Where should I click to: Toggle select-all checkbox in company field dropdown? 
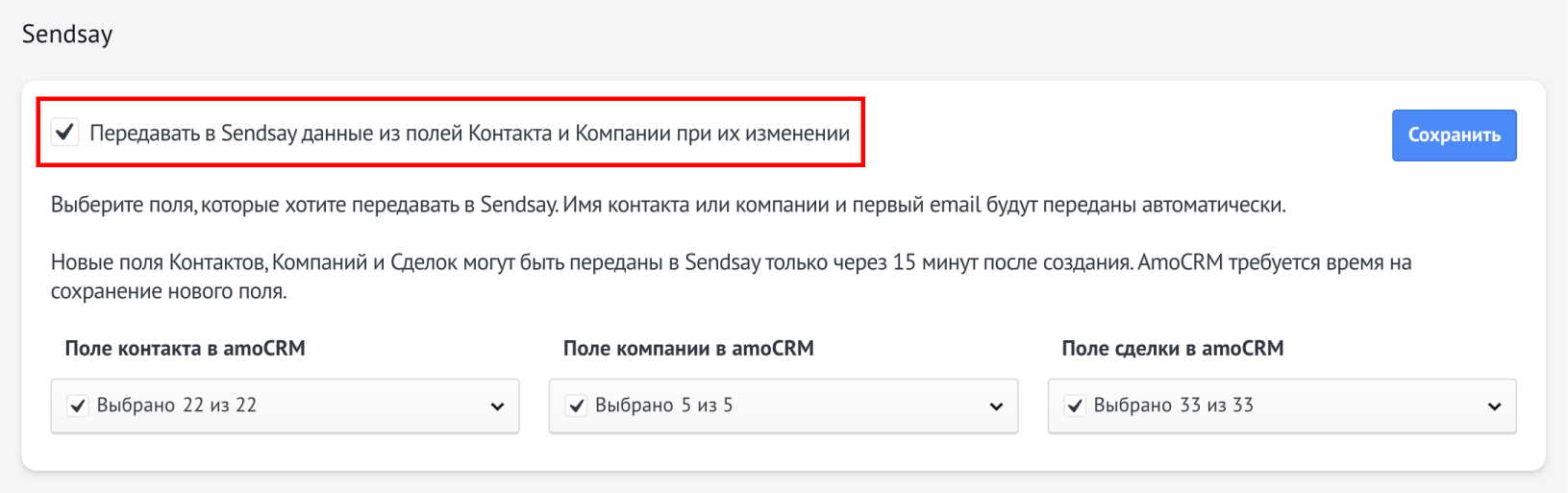coord(577,406)
